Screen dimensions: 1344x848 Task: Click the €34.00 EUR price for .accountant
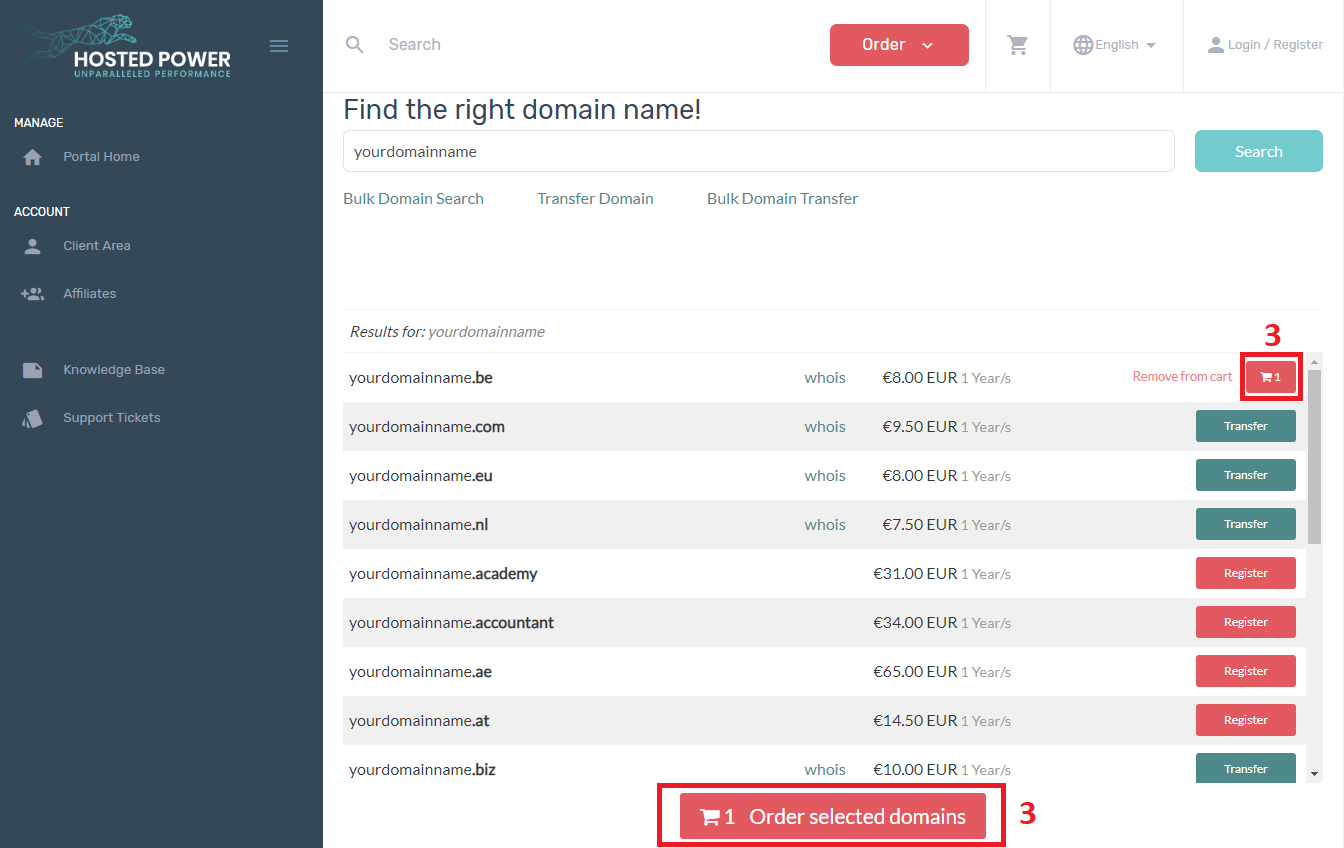tap(915, 623)
